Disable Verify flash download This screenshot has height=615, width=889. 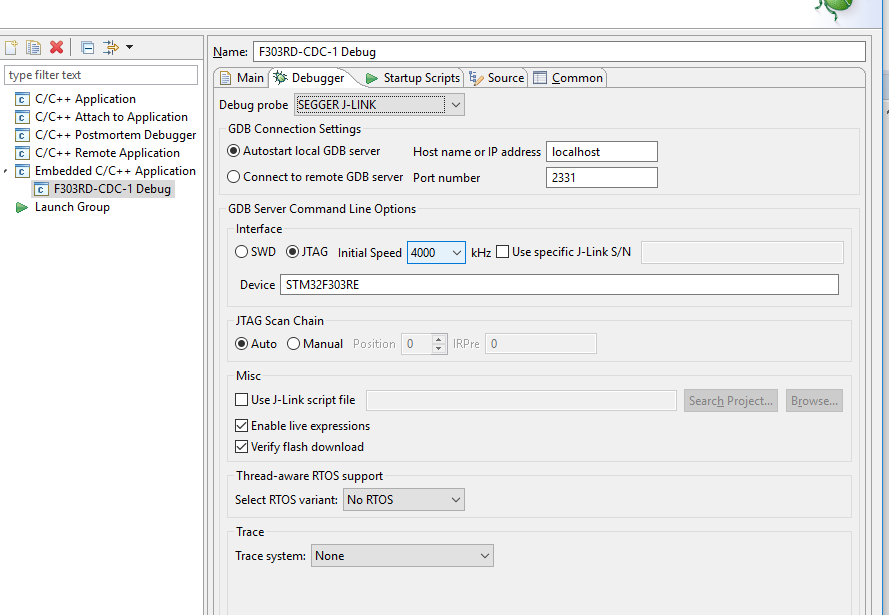[x=241, y=446]
